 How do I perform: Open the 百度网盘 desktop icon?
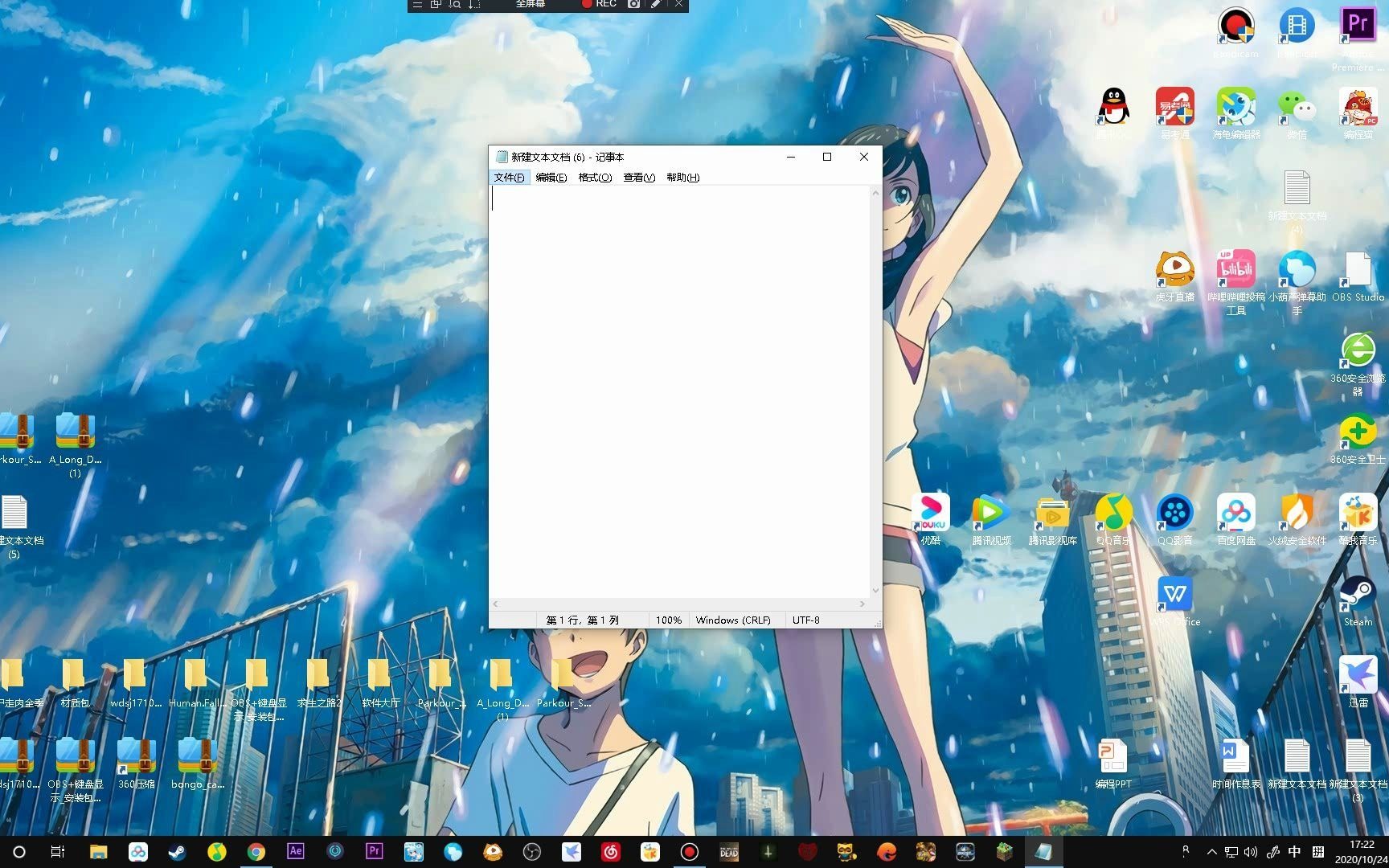pyautogui.click(x=1235, y=519)
